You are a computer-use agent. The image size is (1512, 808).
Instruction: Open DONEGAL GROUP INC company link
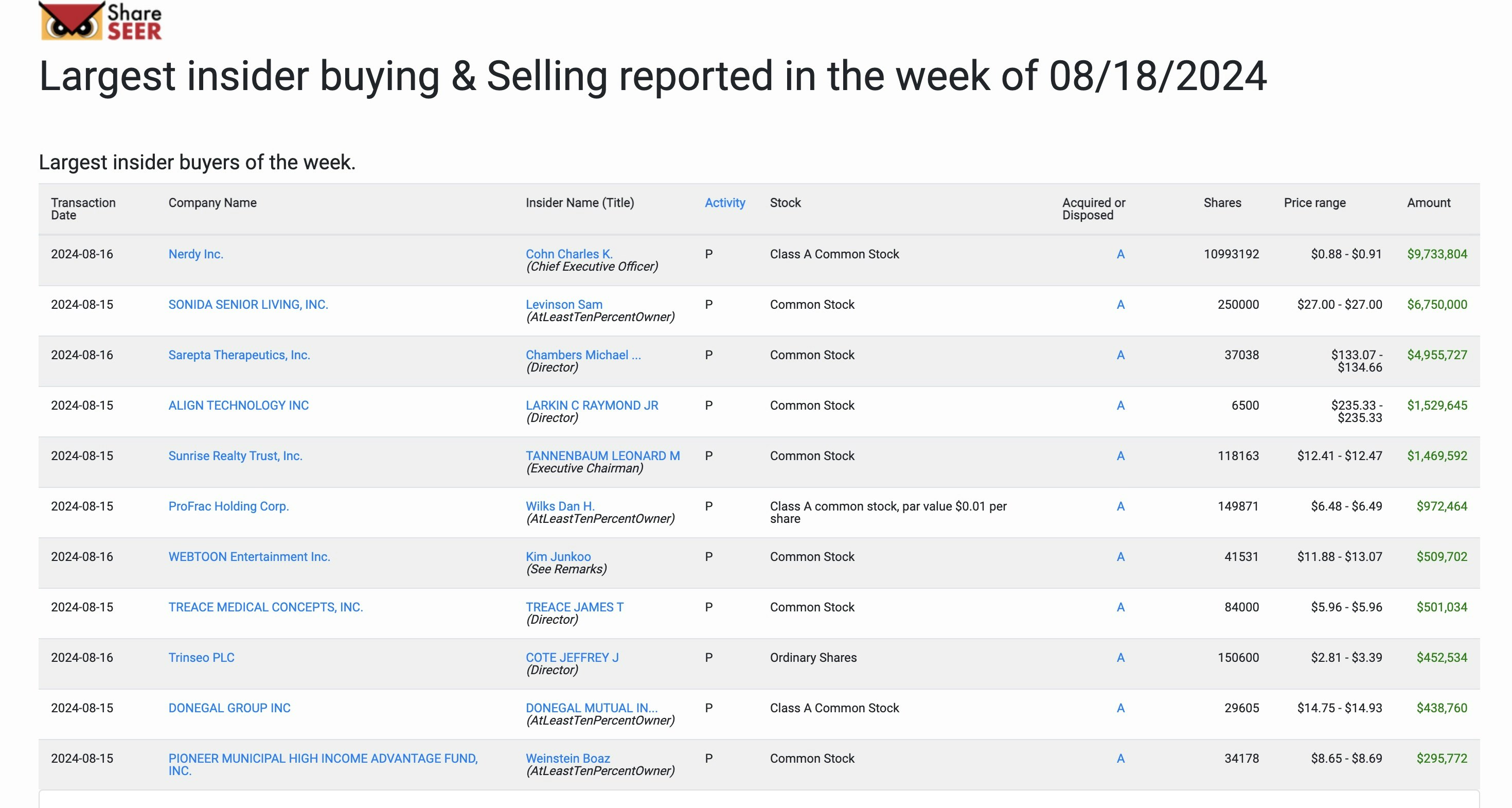229,708
